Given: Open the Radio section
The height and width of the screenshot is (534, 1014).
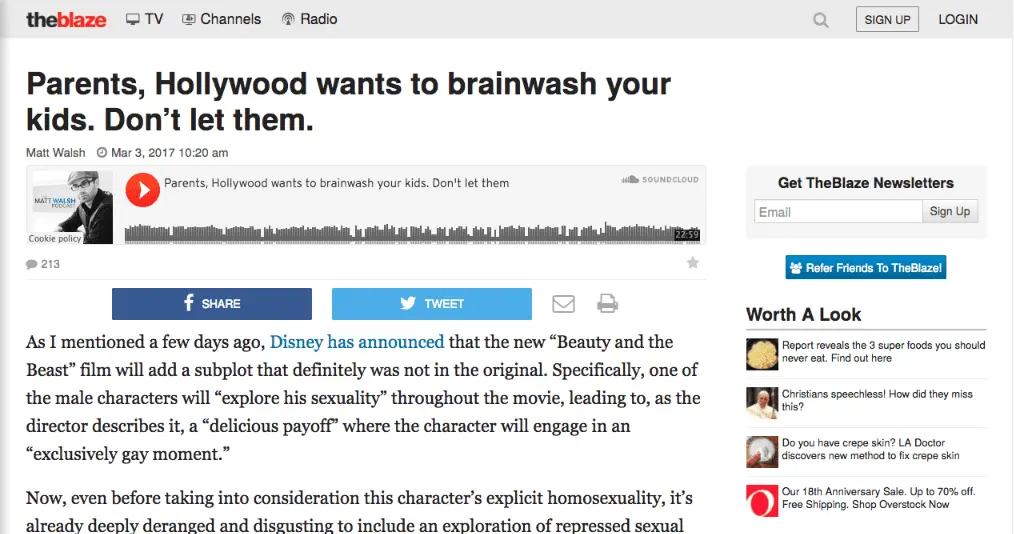Looking at the screenshot, I should point(310,19).
